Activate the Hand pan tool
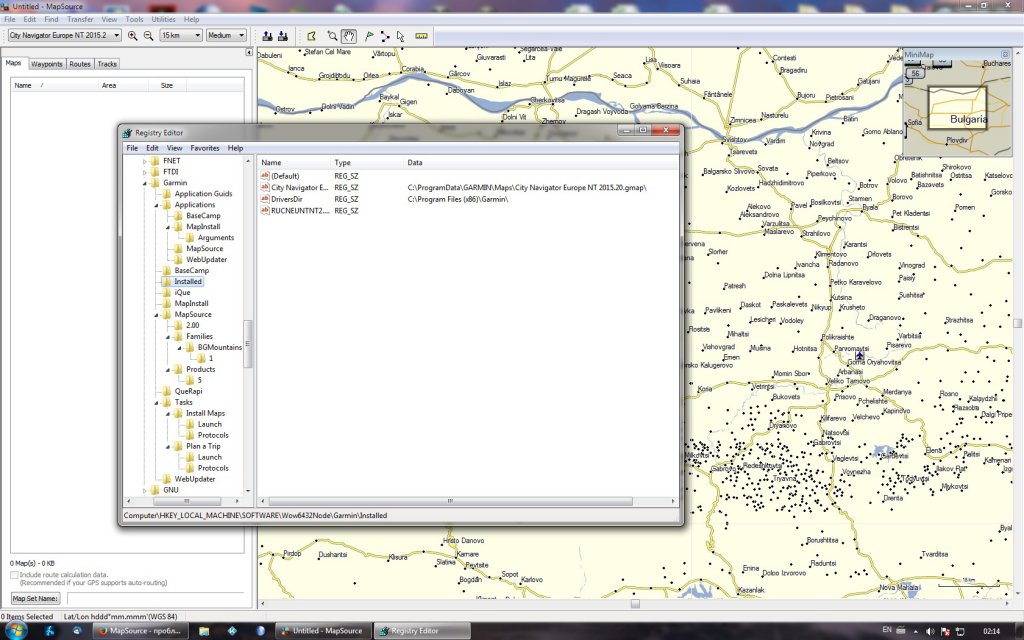This screenshot has width=1024, height=640. (349, 36)
